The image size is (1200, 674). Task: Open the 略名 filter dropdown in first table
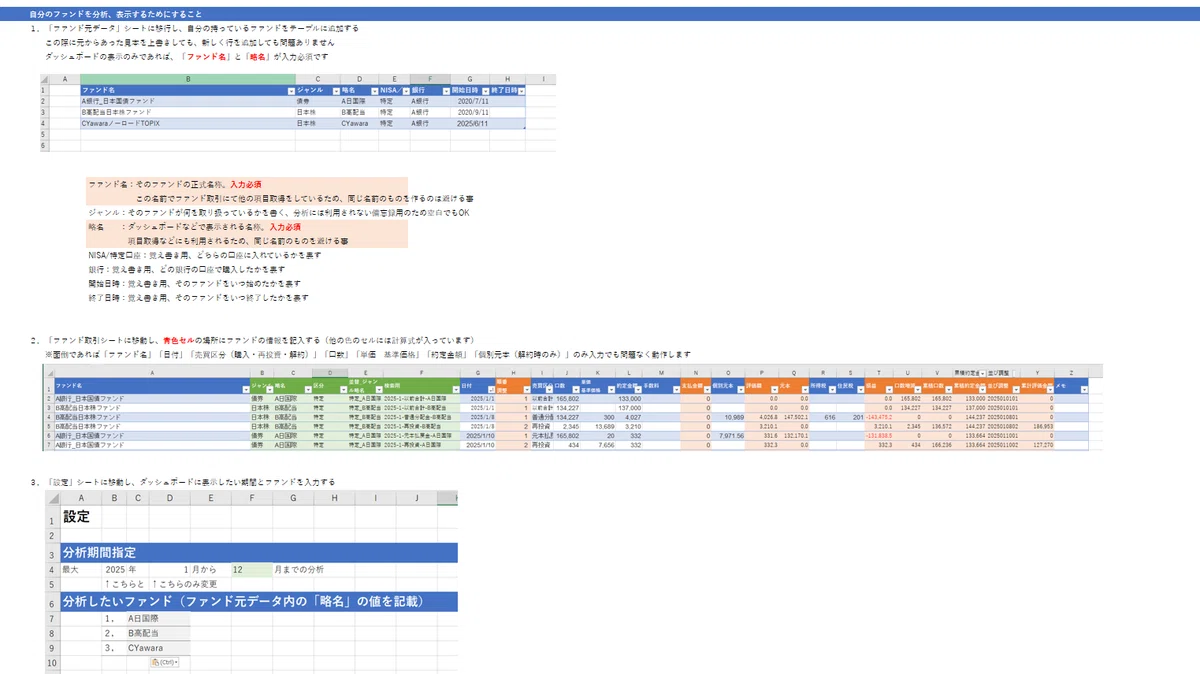(374, 91)
